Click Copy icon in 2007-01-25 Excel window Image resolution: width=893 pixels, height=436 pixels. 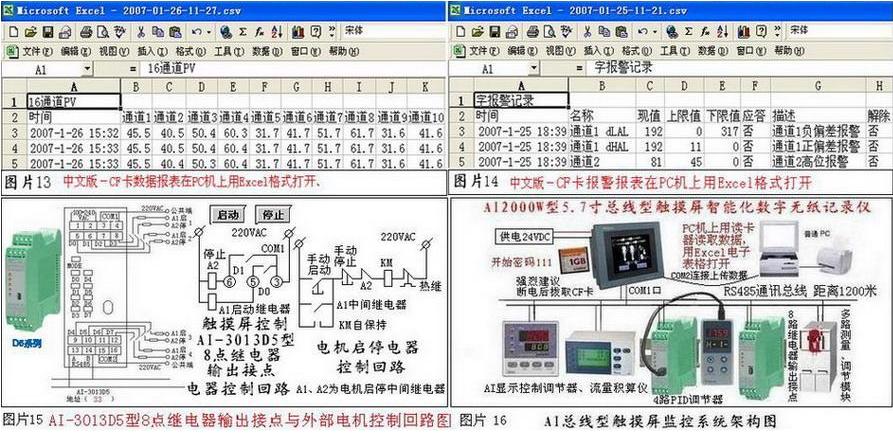[x=603, y=32]
